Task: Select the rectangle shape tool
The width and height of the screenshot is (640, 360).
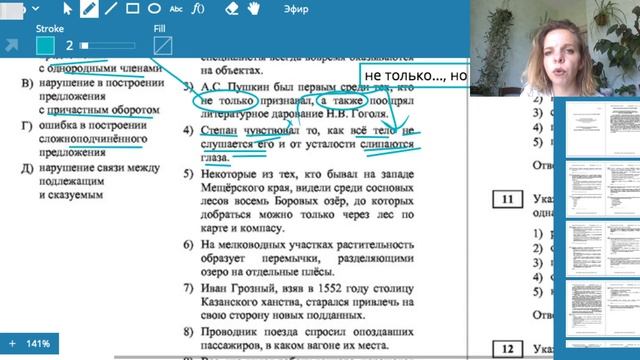Action: point(132,9)
